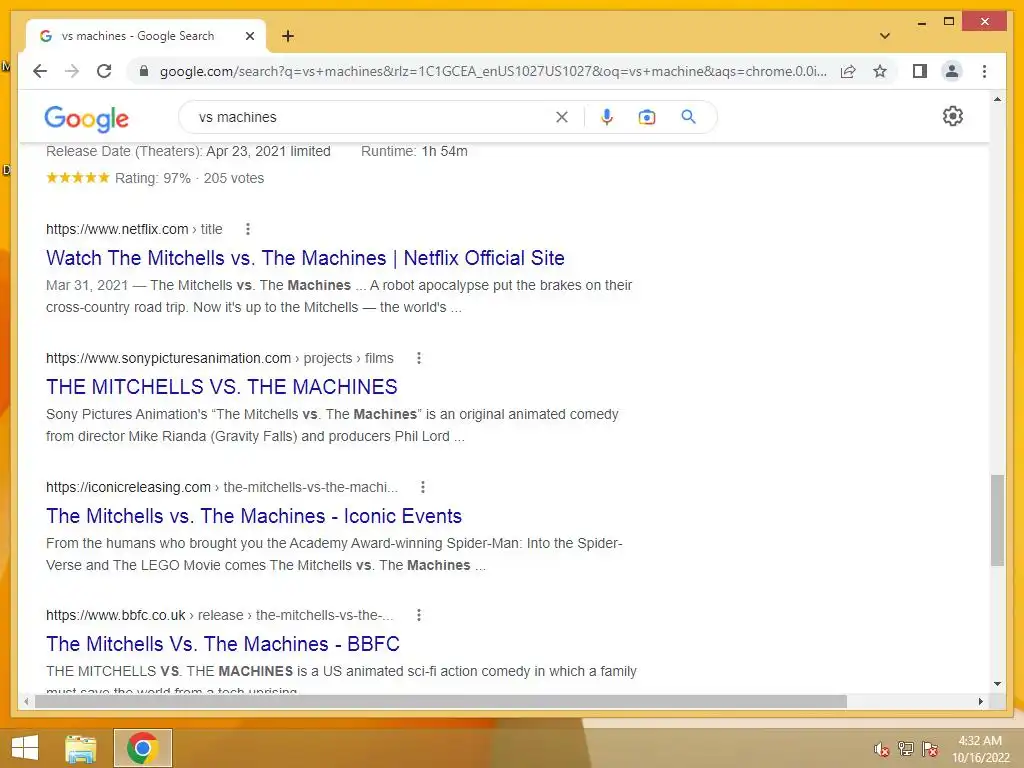Open a new browser tab
The image size is (1024, 768).
click(x=288, y=36)
